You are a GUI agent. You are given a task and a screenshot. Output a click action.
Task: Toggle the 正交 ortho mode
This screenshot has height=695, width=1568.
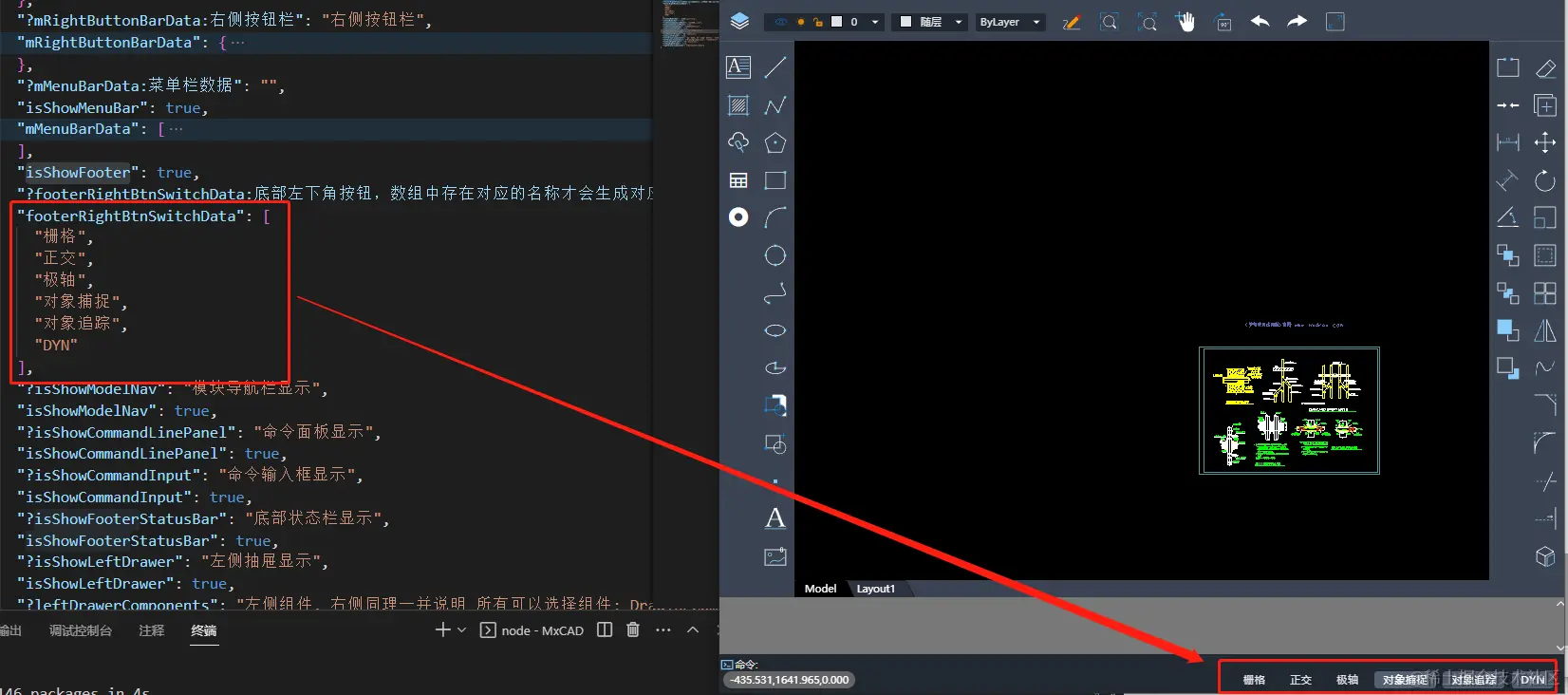pyautogui.click(x=1300, y=680)
